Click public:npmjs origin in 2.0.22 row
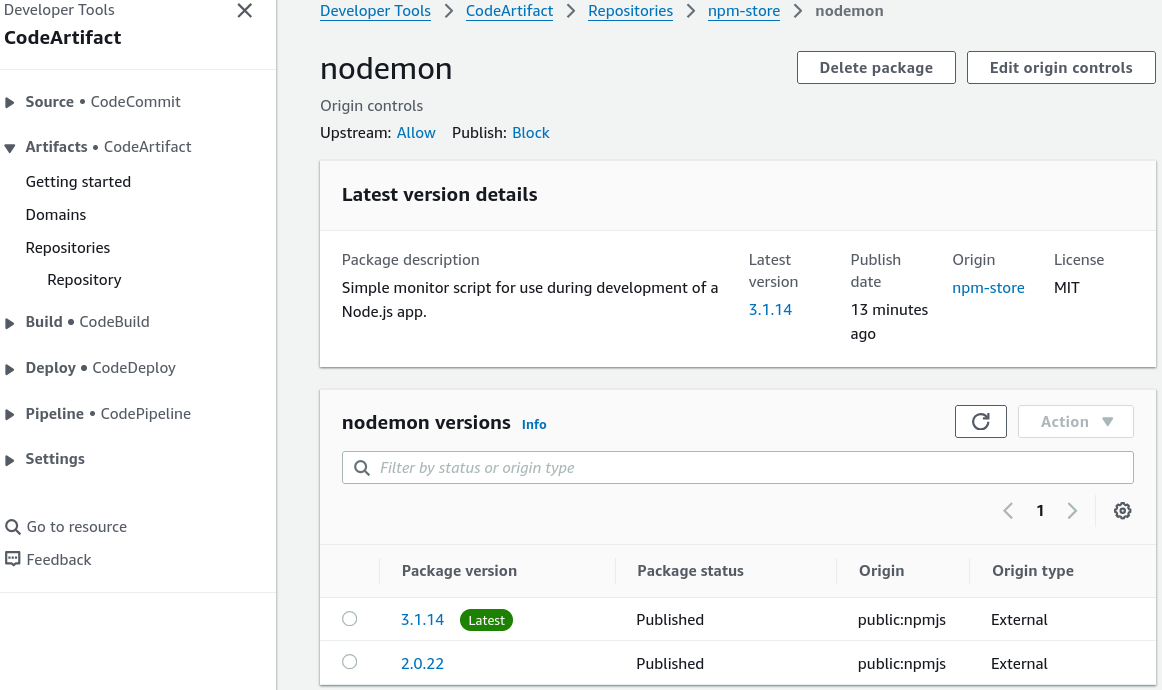The width and height of the screenshot is (1162, 690). (x=901, y=663)
